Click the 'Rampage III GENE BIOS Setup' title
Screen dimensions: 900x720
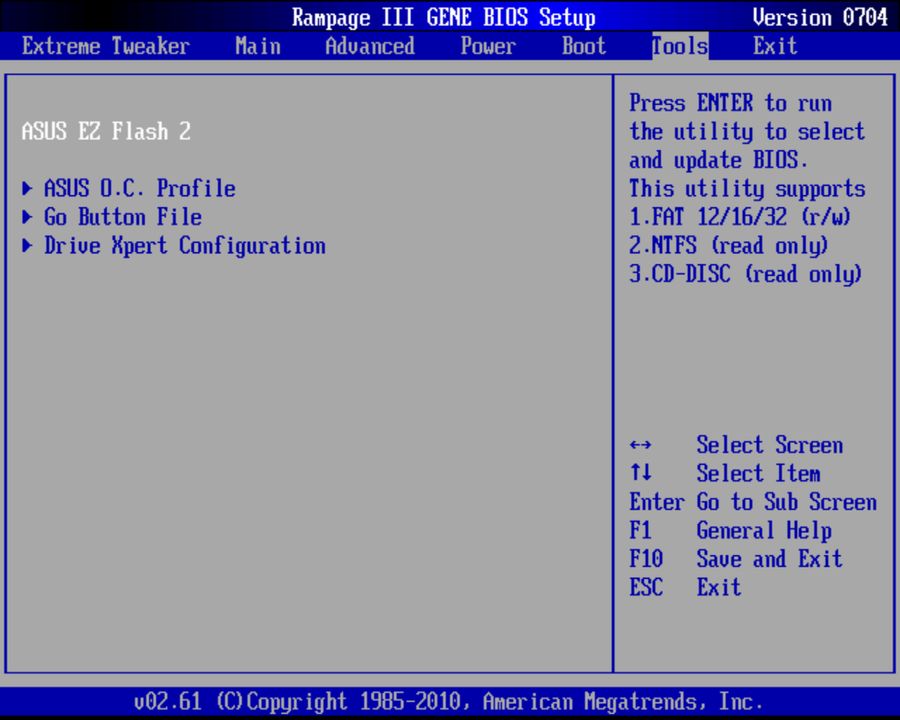pyautogui.click(x=444, y=17)
